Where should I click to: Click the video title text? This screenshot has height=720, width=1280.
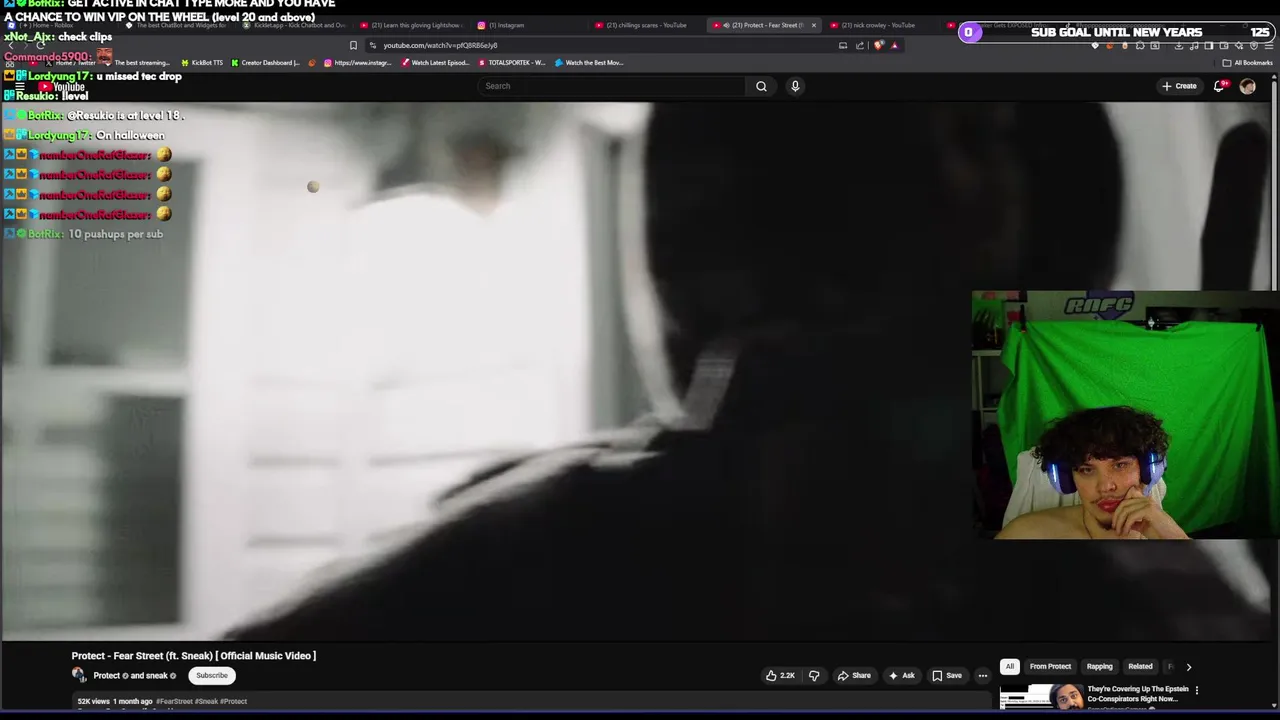(x=193, y=656)
